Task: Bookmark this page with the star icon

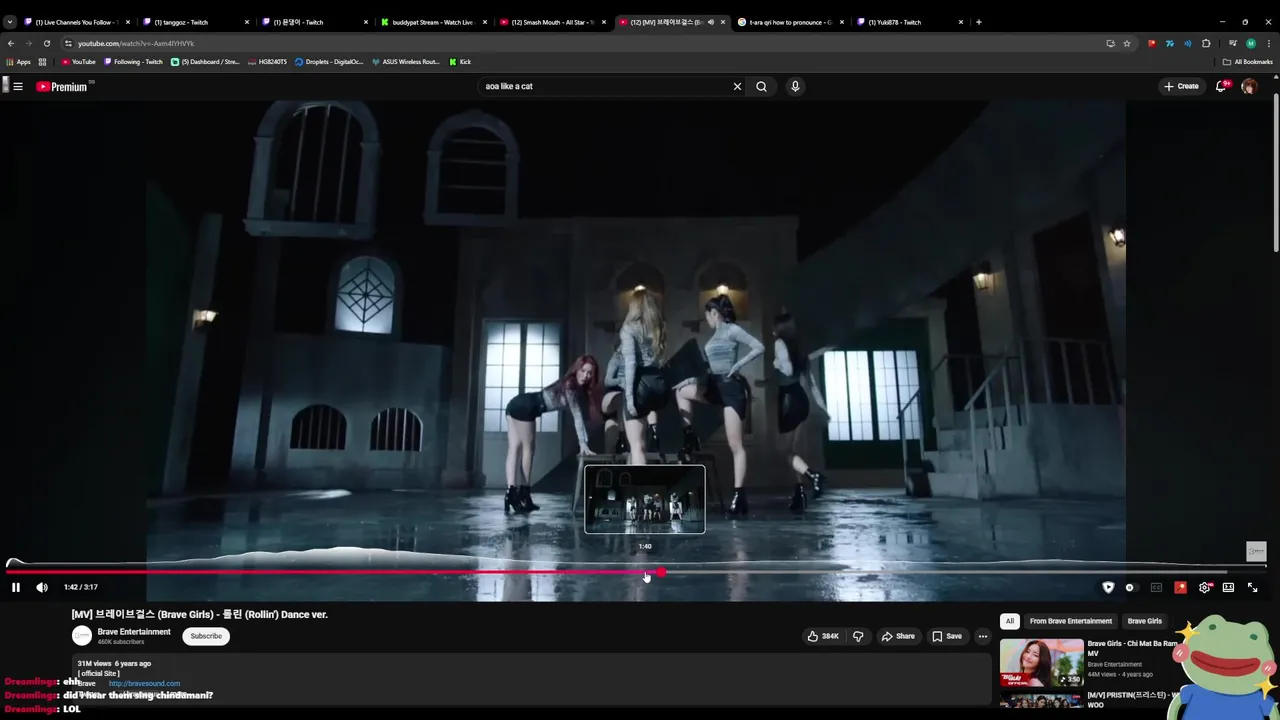Action: [x=1127, y=43]
